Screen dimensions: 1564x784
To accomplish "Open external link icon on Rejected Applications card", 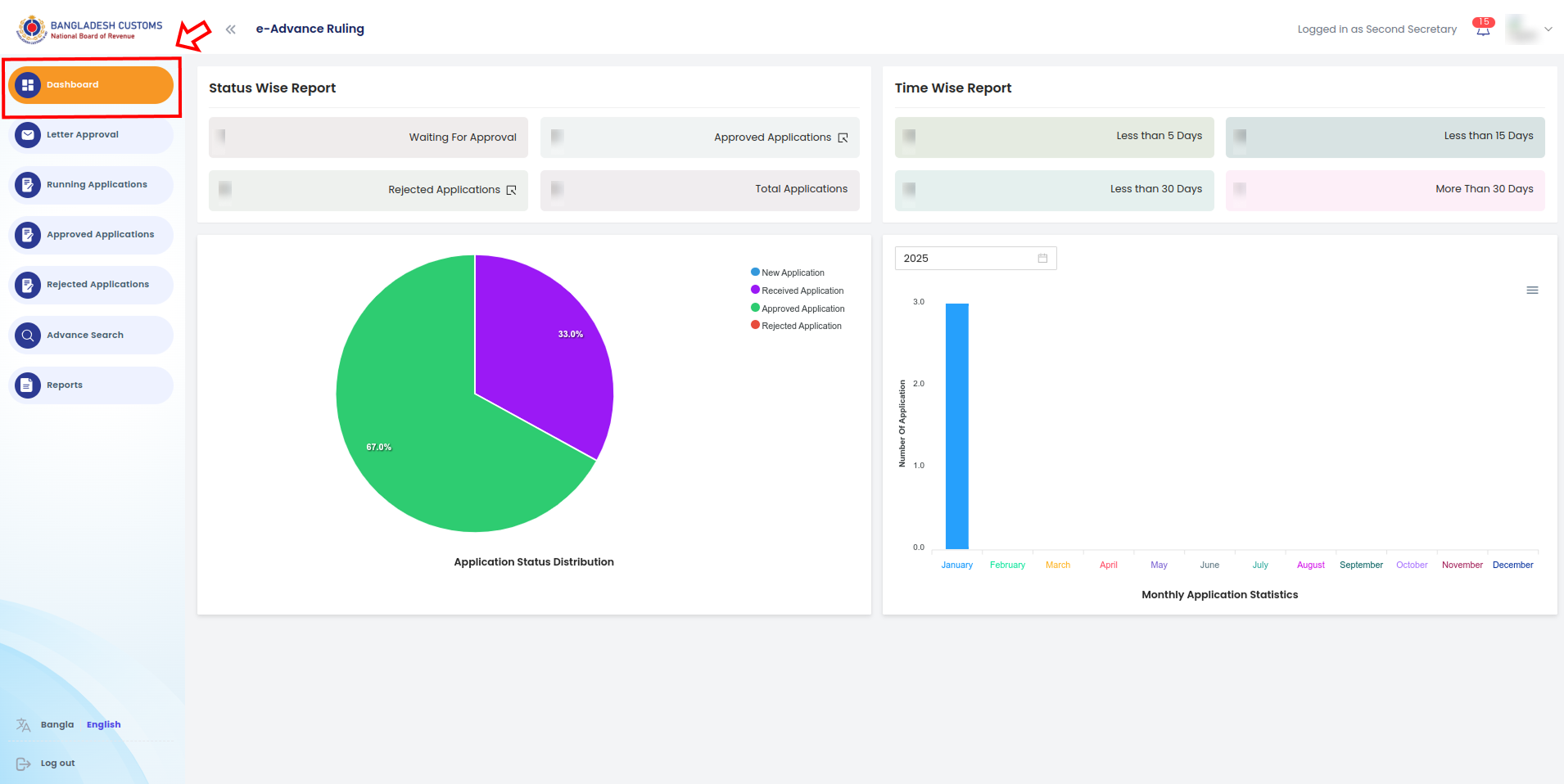I will tap(511, 190).
